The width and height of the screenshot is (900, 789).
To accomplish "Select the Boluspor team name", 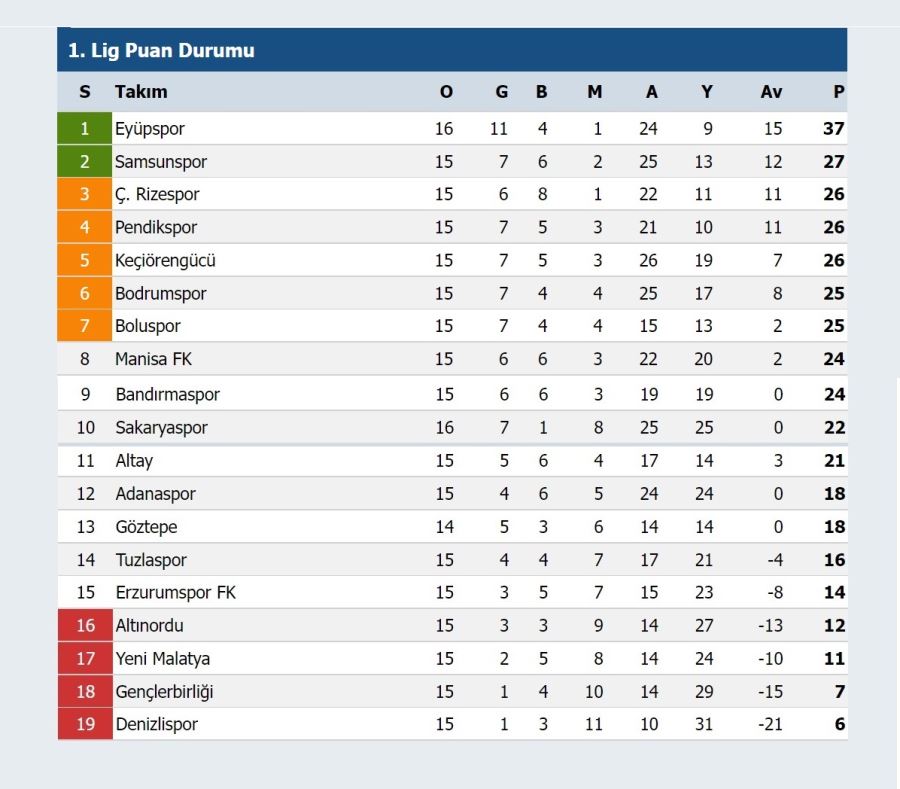I will coord(148,327).
